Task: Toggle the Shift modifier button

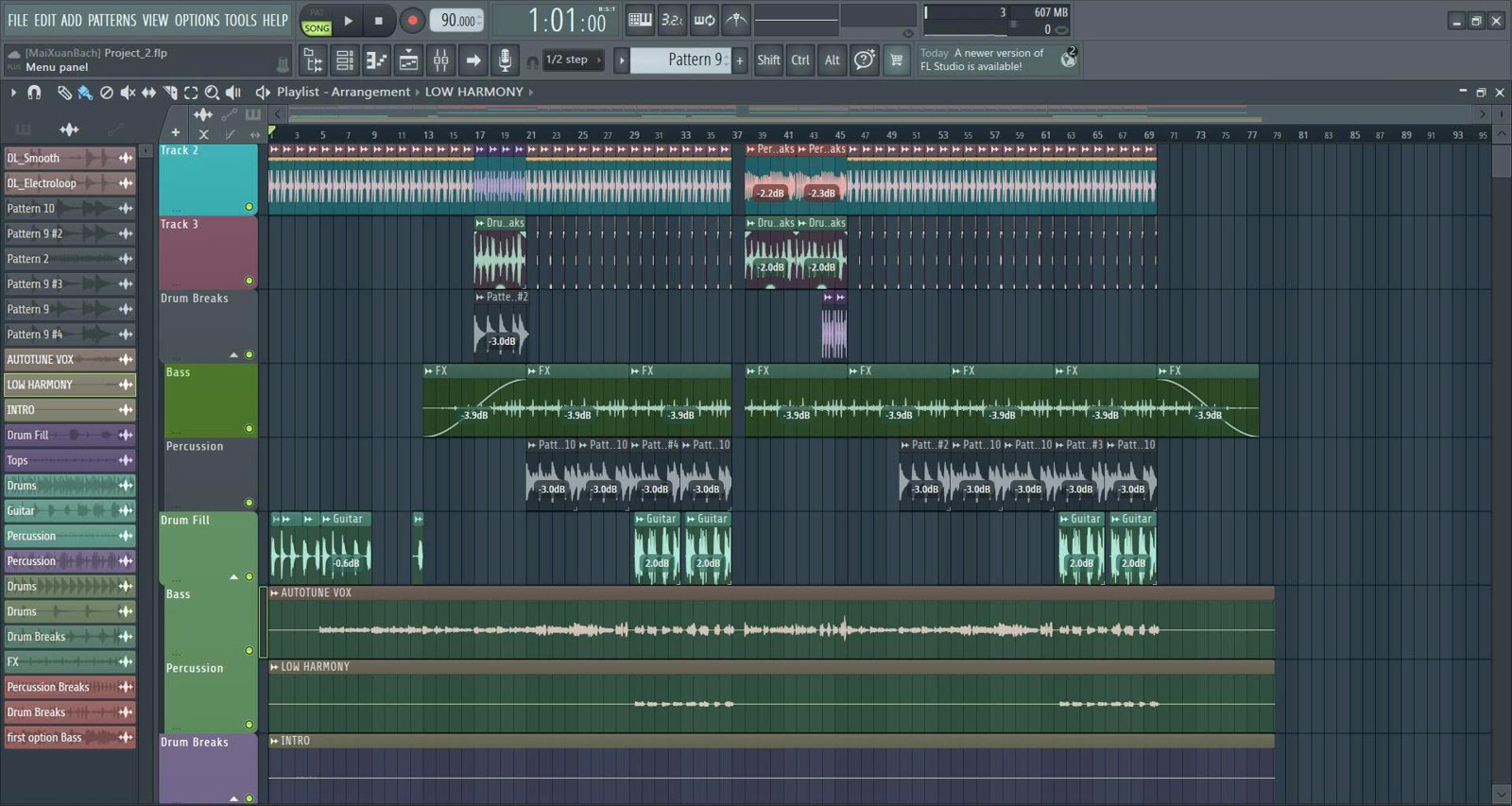Action: tap(768, 60)
